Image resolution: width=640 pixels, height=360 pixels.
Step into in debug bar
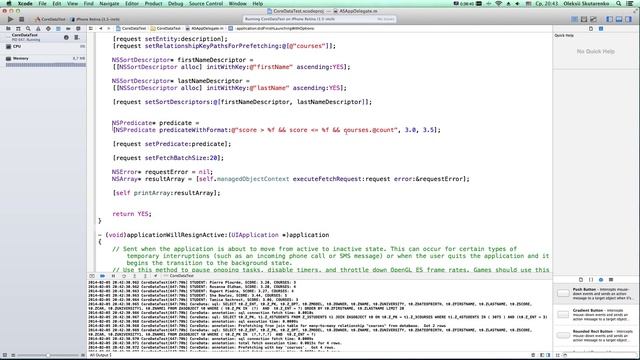tap(134, 276)
